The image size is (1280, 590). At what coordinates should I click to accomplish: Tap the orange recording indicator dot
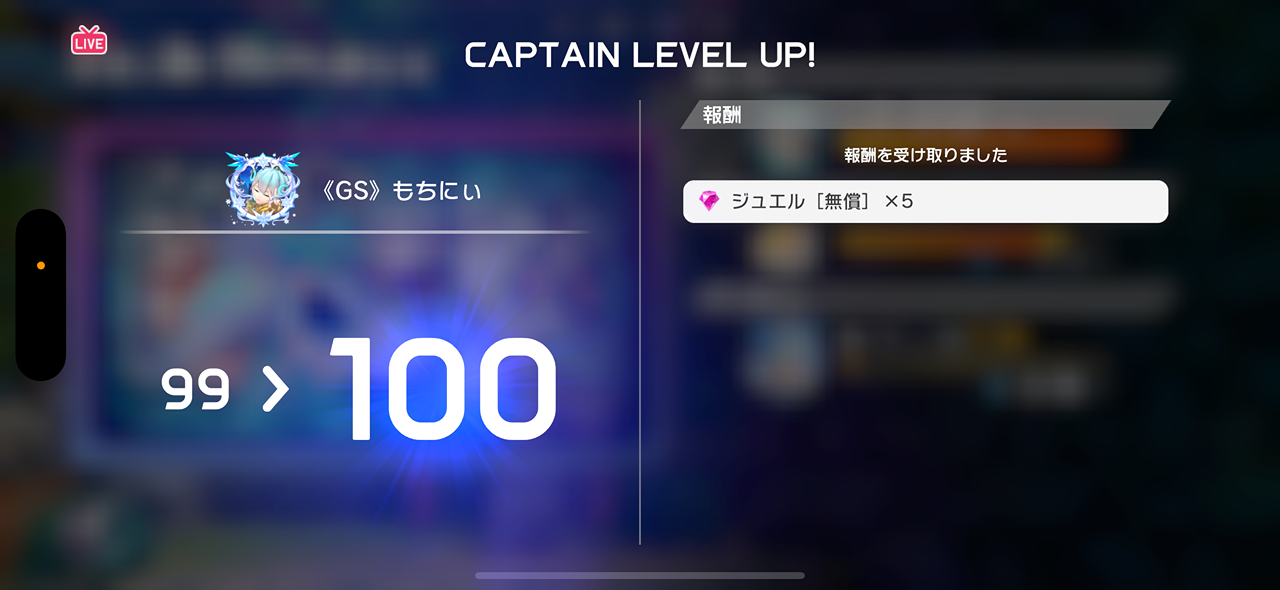(41, 266)
